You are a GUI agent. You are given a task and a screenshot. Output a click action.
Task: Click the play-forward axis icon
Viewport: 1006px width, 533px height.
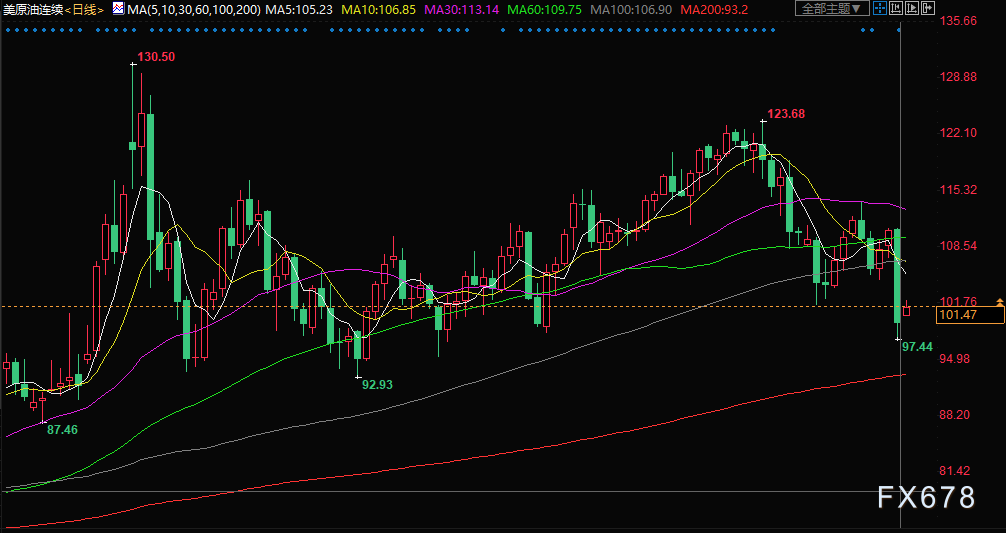pyautogui.click(x=912, y=8)
